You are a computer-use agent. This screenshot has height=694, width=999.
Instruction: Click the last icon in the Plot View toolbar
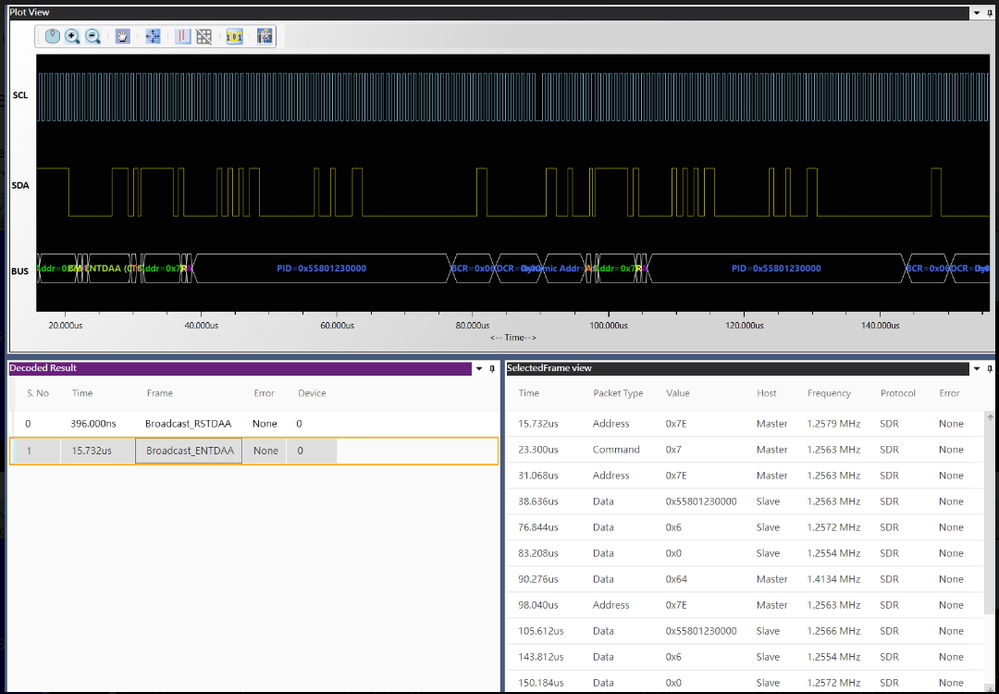264,36
